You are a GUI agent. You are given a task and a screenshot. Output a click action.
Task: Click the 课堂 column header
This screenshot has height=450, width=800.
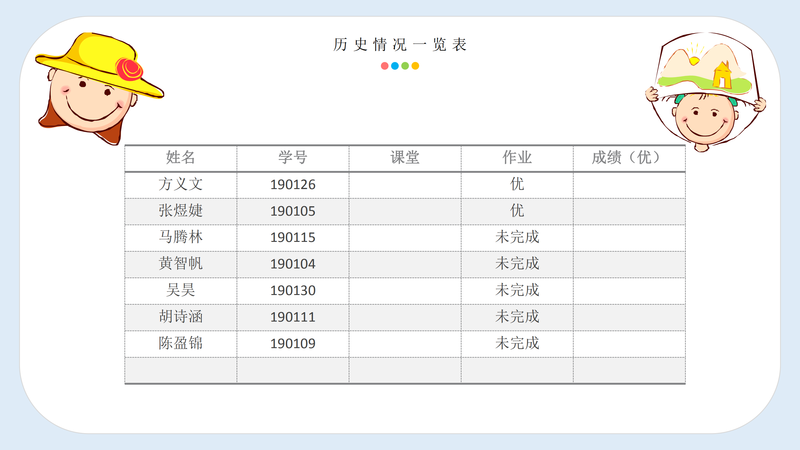click(x=405, y=158)
